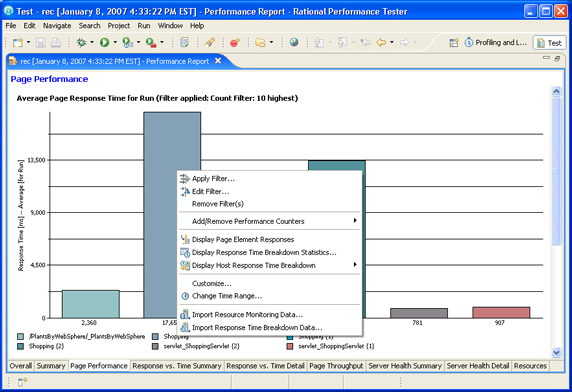Click the Save floppy disk icon

(40, 43)
